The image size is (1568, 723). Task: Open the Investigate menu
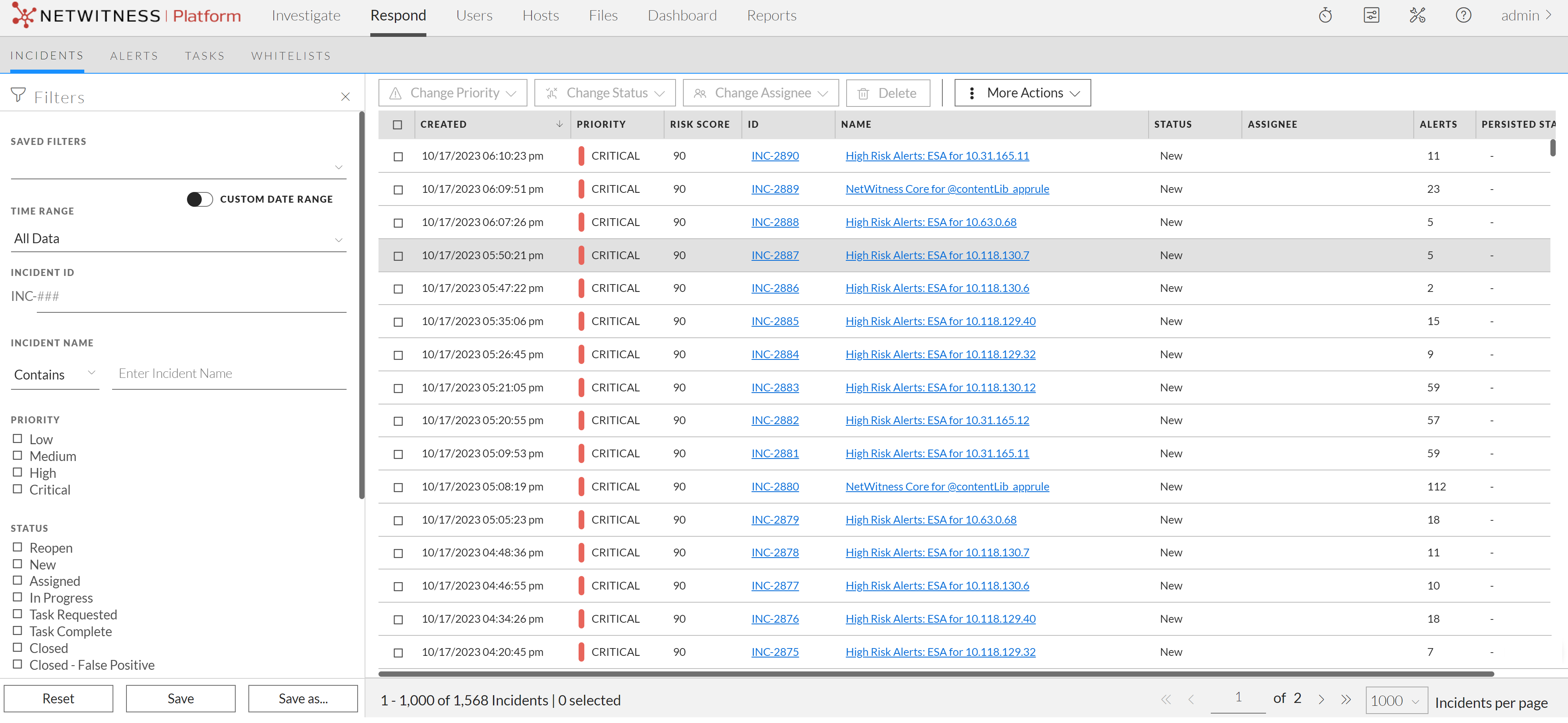(x=306, y=16)
